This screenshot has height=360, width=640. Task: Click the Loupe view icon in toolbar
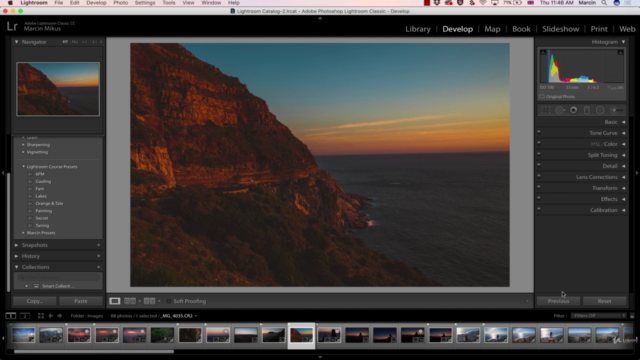[x=115, y=301]
